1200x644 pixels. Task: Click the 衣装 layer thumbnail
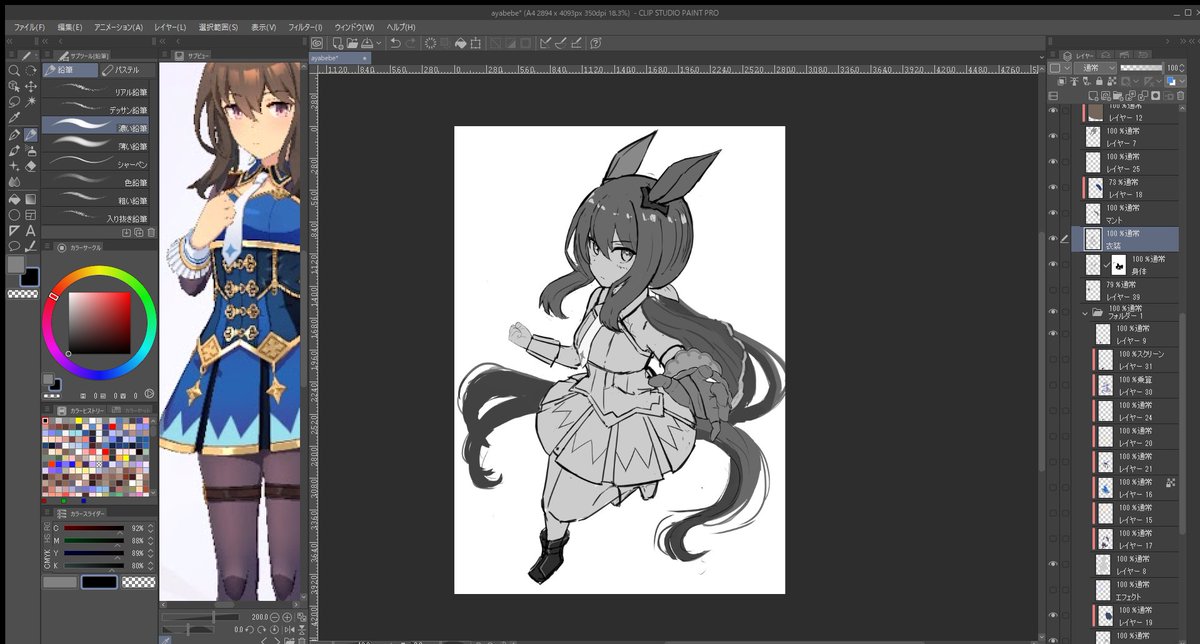pos(1093,239)
